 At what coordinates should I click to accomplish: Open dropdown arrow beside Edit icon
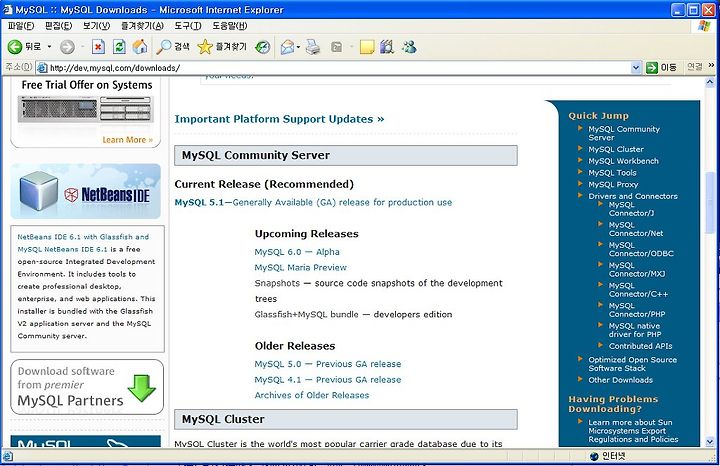tap(351, 47)
